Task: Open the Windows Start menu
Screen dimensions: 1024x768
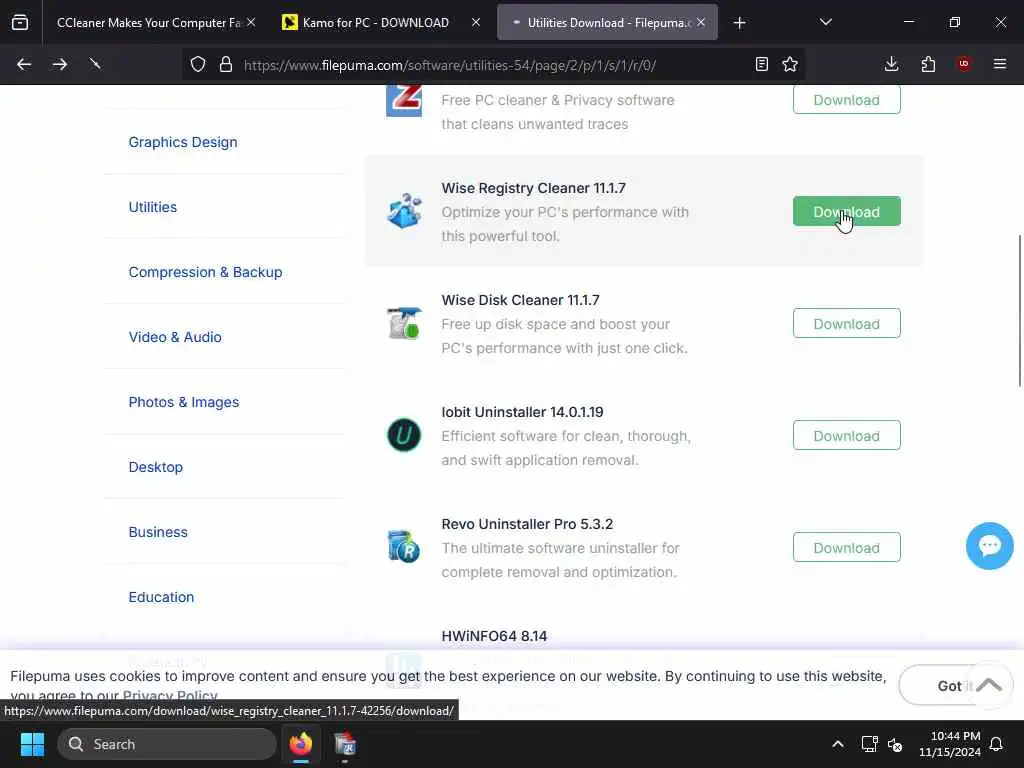Action: [32, 744]
